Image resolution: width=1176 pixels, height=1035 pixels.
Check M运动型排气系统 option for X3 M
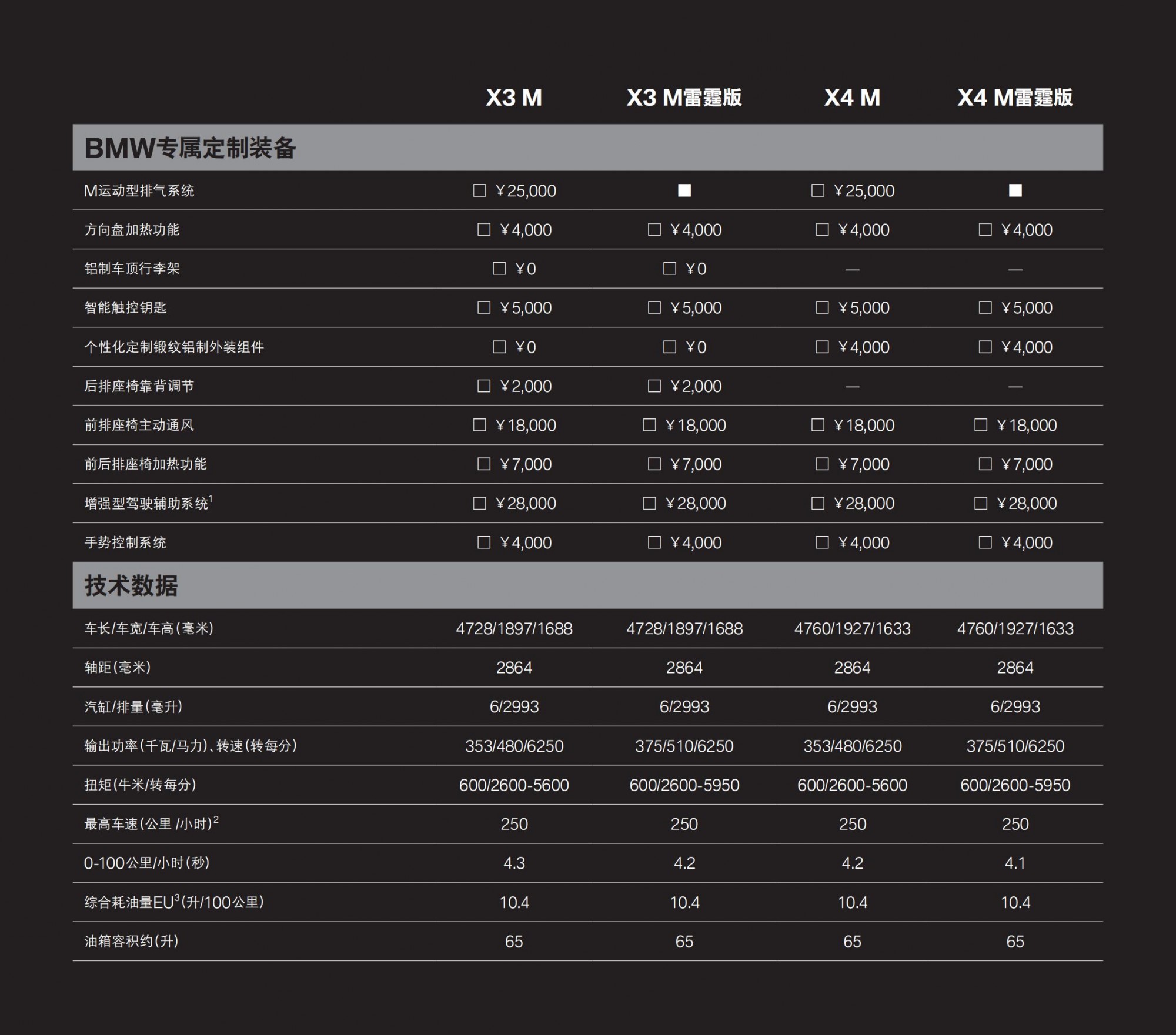pos(481,190)
